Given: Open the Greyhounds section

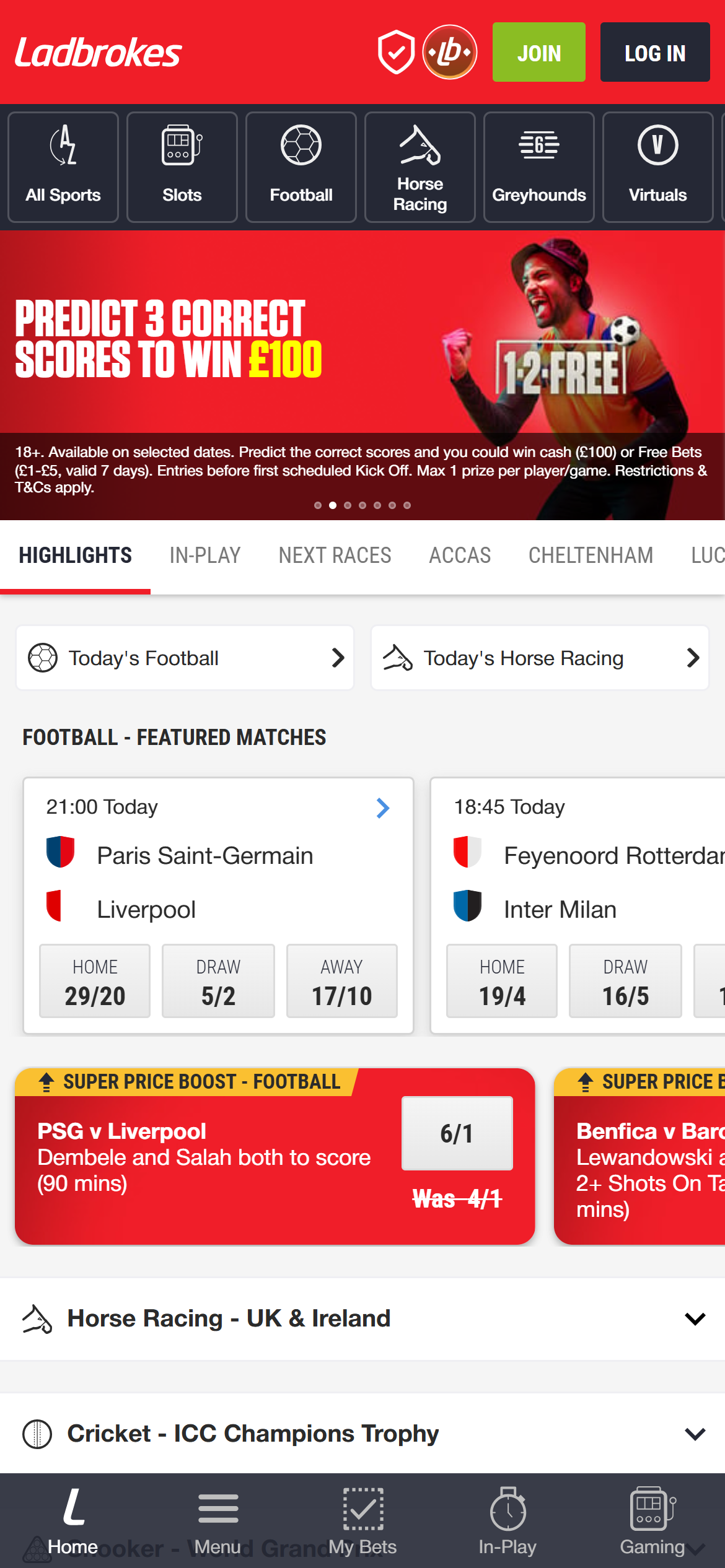Looking at the screenshot, I should click(538, 166).
